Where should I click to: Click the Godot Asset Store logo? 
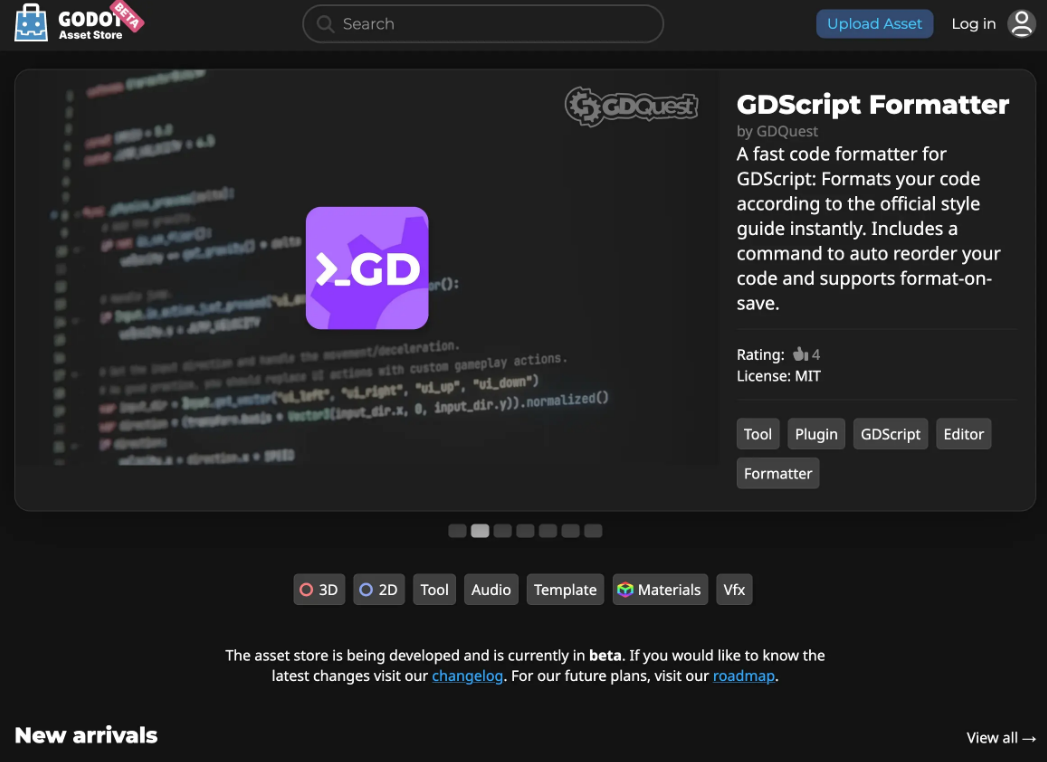click(78, 23)
